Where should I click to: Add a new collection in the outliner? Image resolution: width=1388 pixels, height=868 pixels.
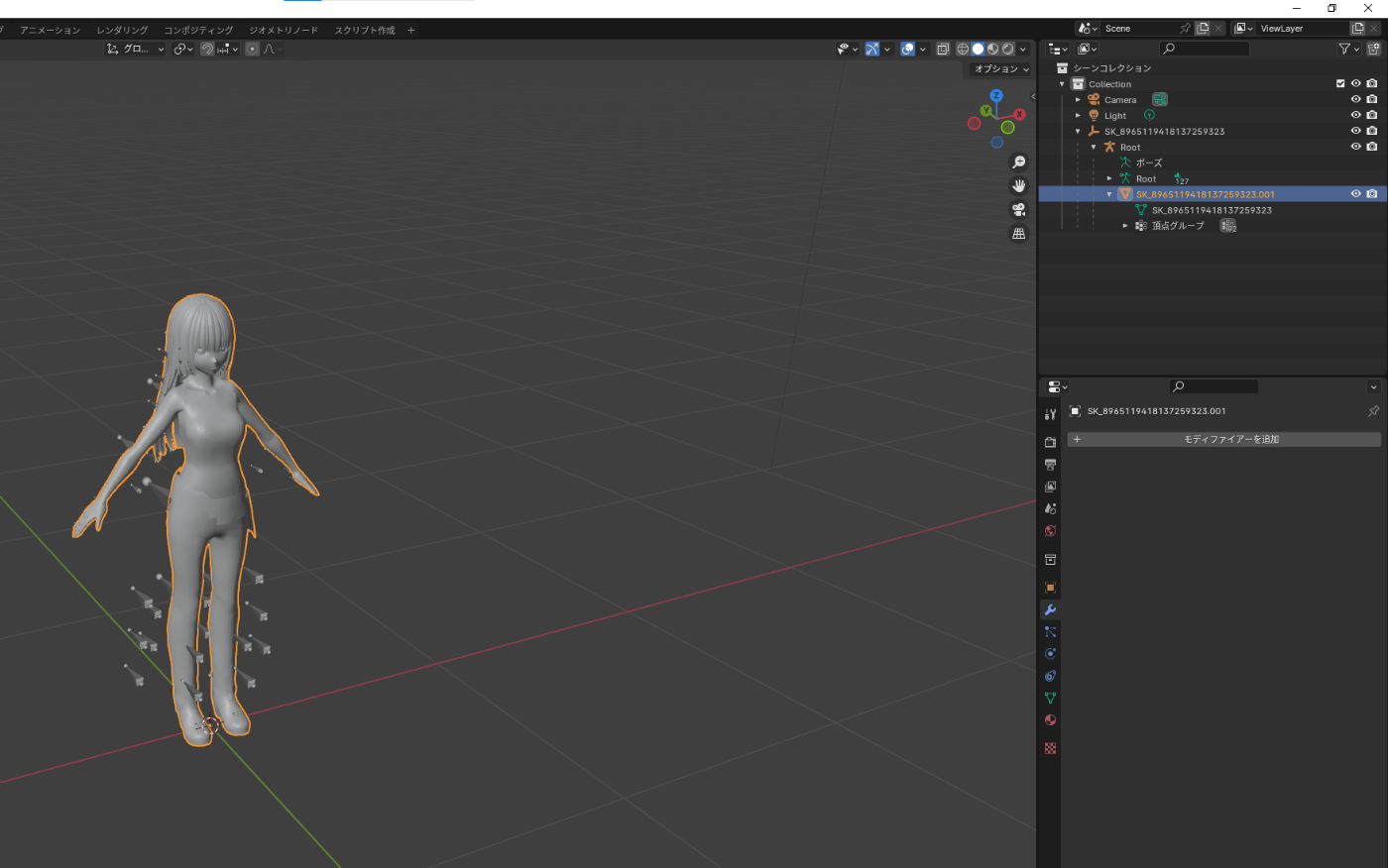(x=1373, y=49)
